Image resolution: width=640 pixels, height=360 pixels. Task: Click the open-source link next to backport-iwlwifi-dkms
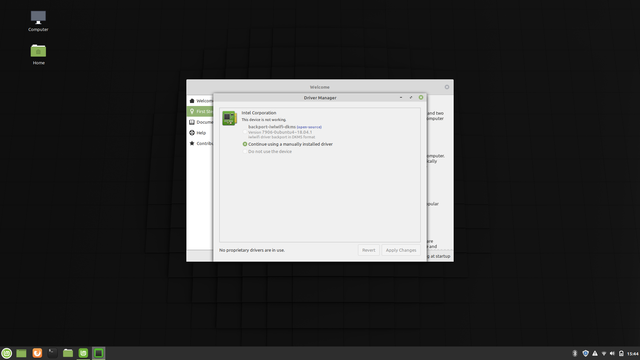point(309,127)
